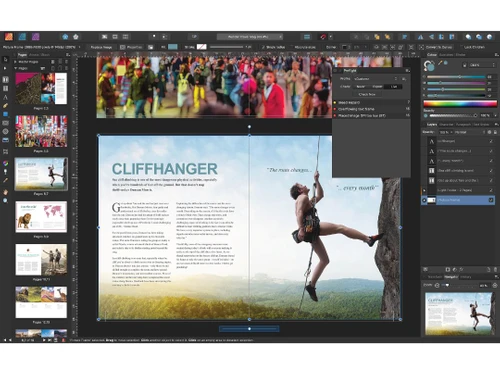
Task: Select the Move tool arrow
Action: tap(5, 59)
